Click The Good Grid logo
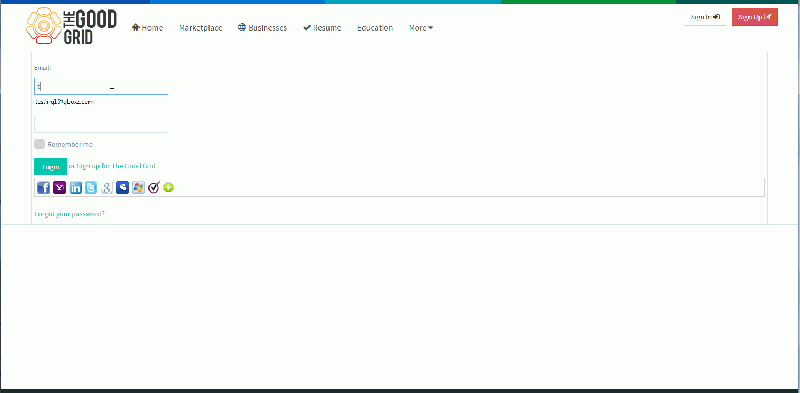 coord(71,26)
